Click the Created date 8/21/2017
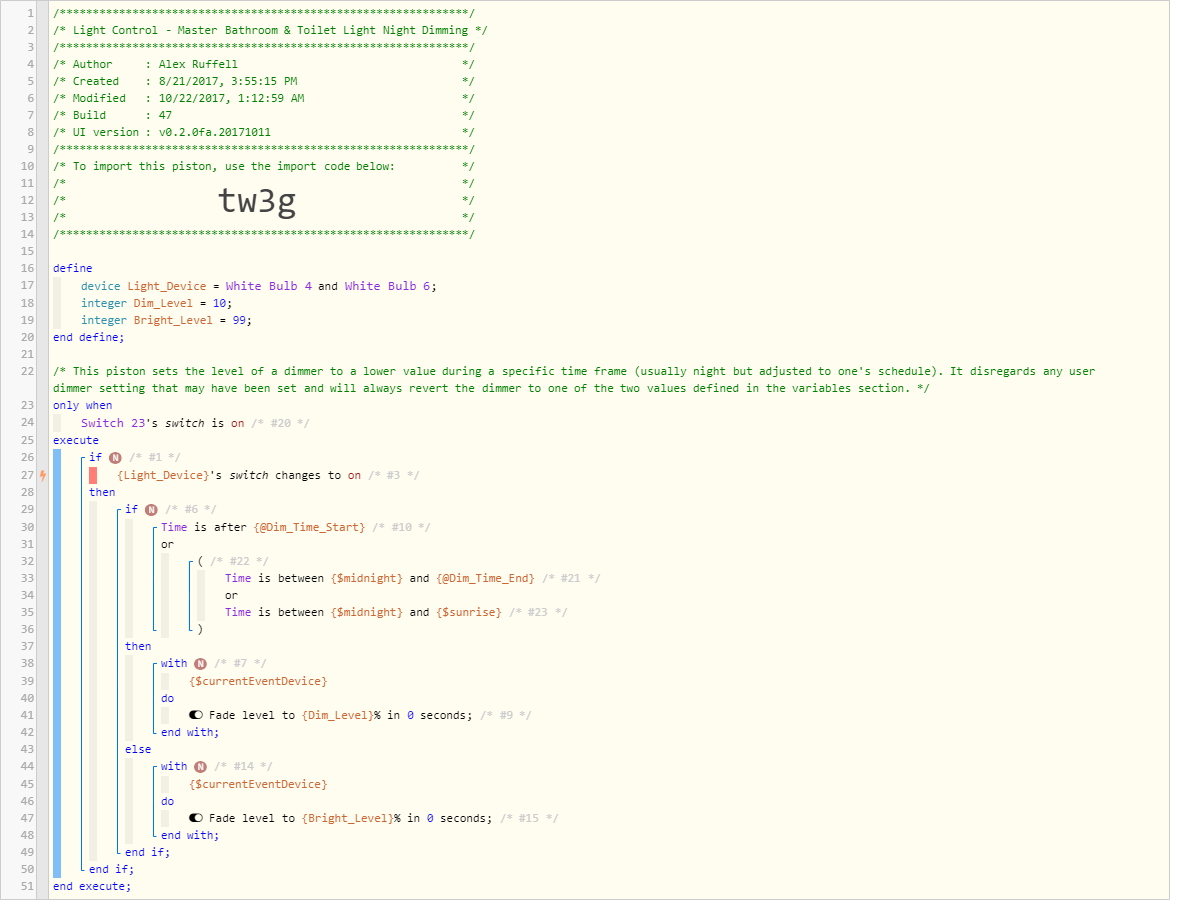The width and height of the screenshot is (1178, 908). click(228, 81)
